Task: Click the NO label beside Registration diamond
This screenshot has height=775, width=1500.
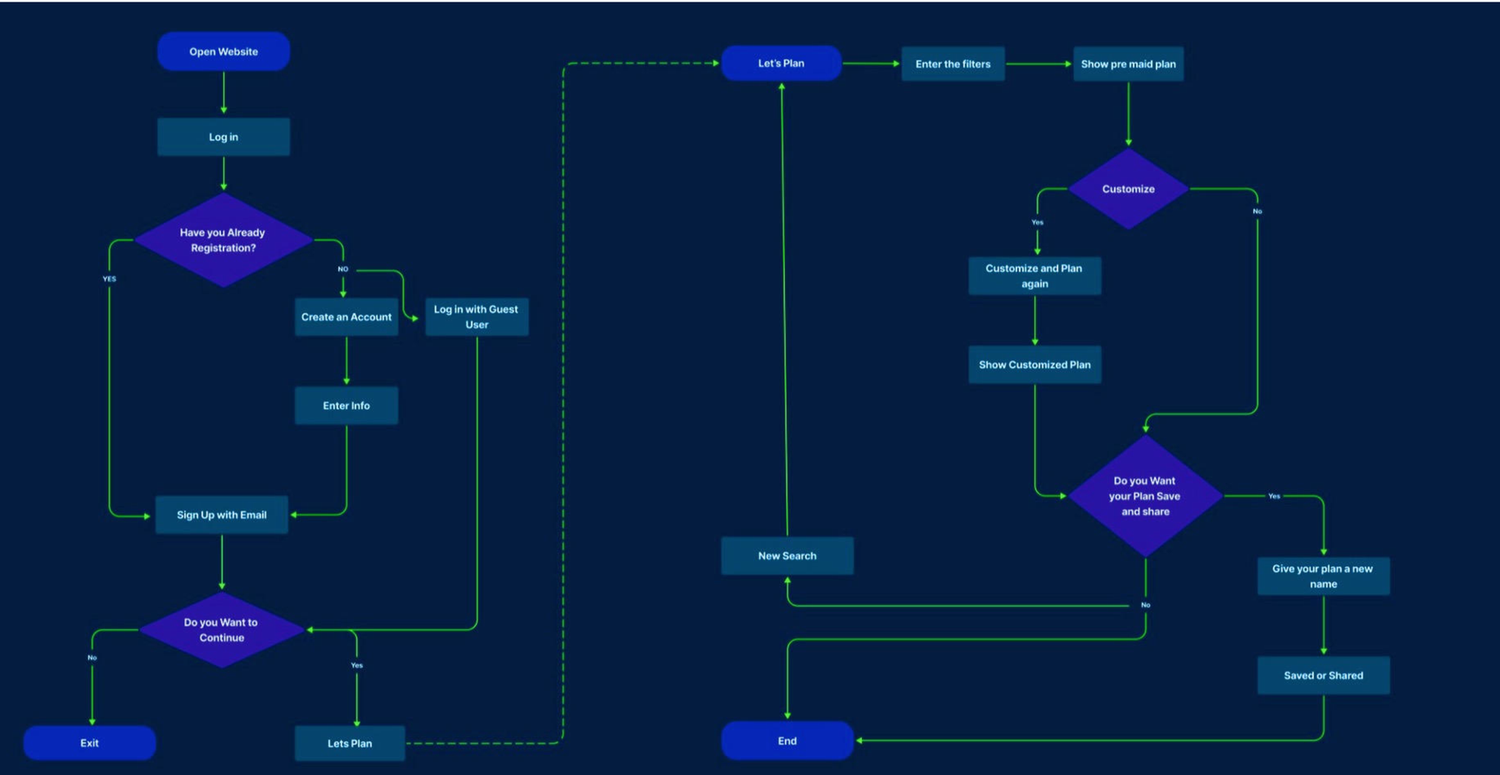Action: pos(343,269)
